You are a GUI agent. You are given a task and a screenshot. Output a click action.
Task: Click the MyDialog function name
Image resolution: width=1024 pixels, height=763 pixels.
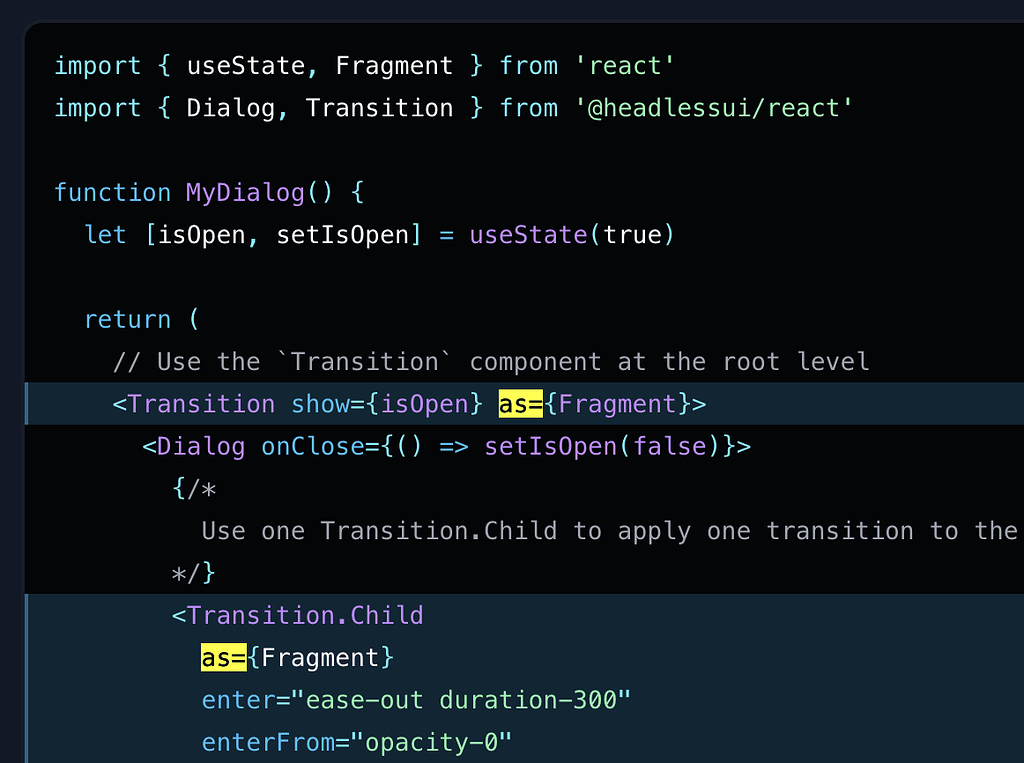click(246, 193)
